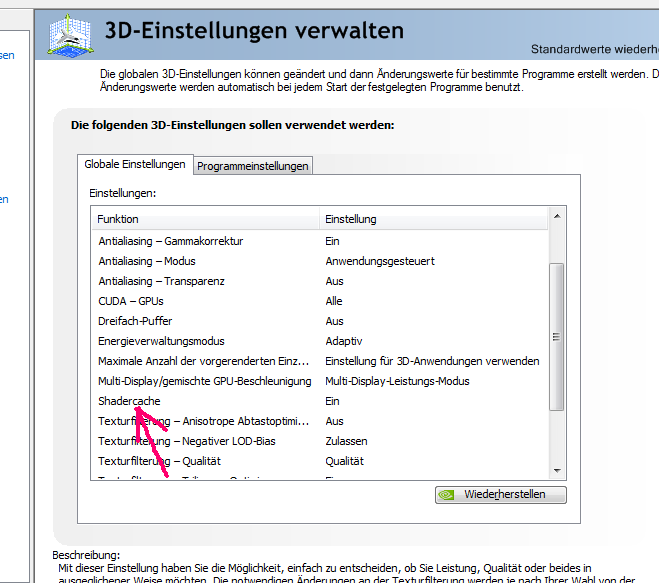Select the CUDA – GPUs row
Image resolution: width=659 pixels, height=583 pixels.
320,301
